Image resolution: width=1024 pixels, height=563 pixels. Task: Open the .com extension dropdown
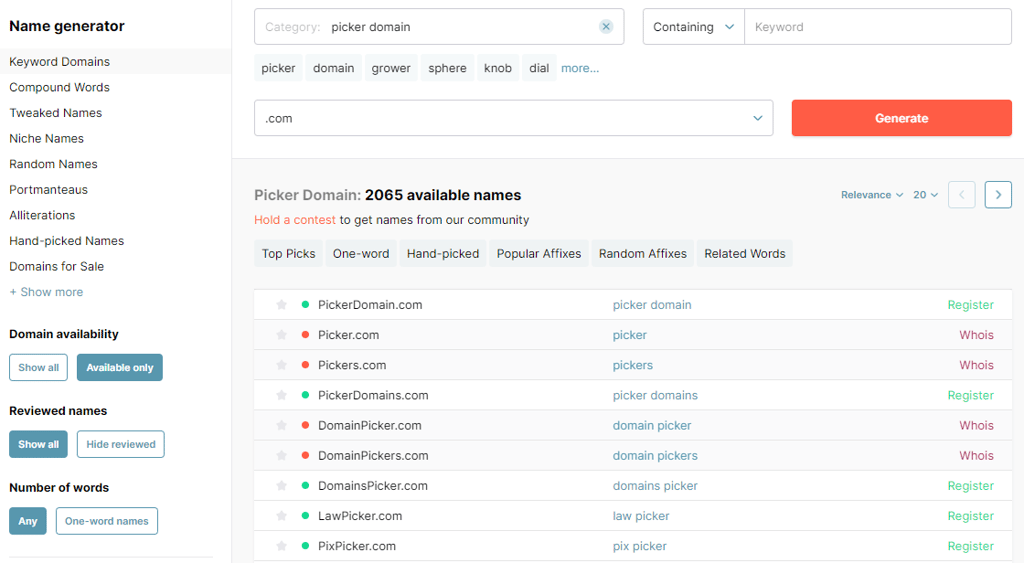coord(513,118)
